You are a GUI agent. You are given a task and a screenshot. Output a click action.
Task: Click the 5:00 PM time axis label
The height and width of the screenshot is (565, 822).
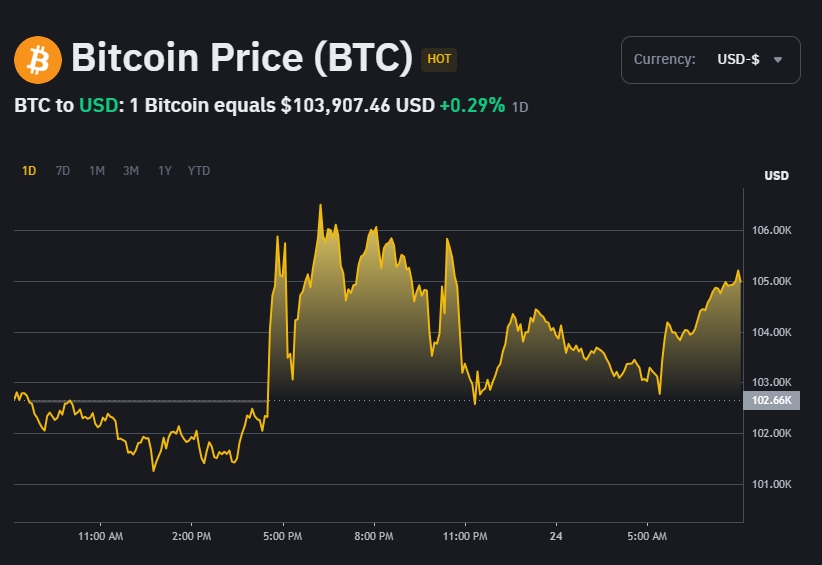click(282, 537)
